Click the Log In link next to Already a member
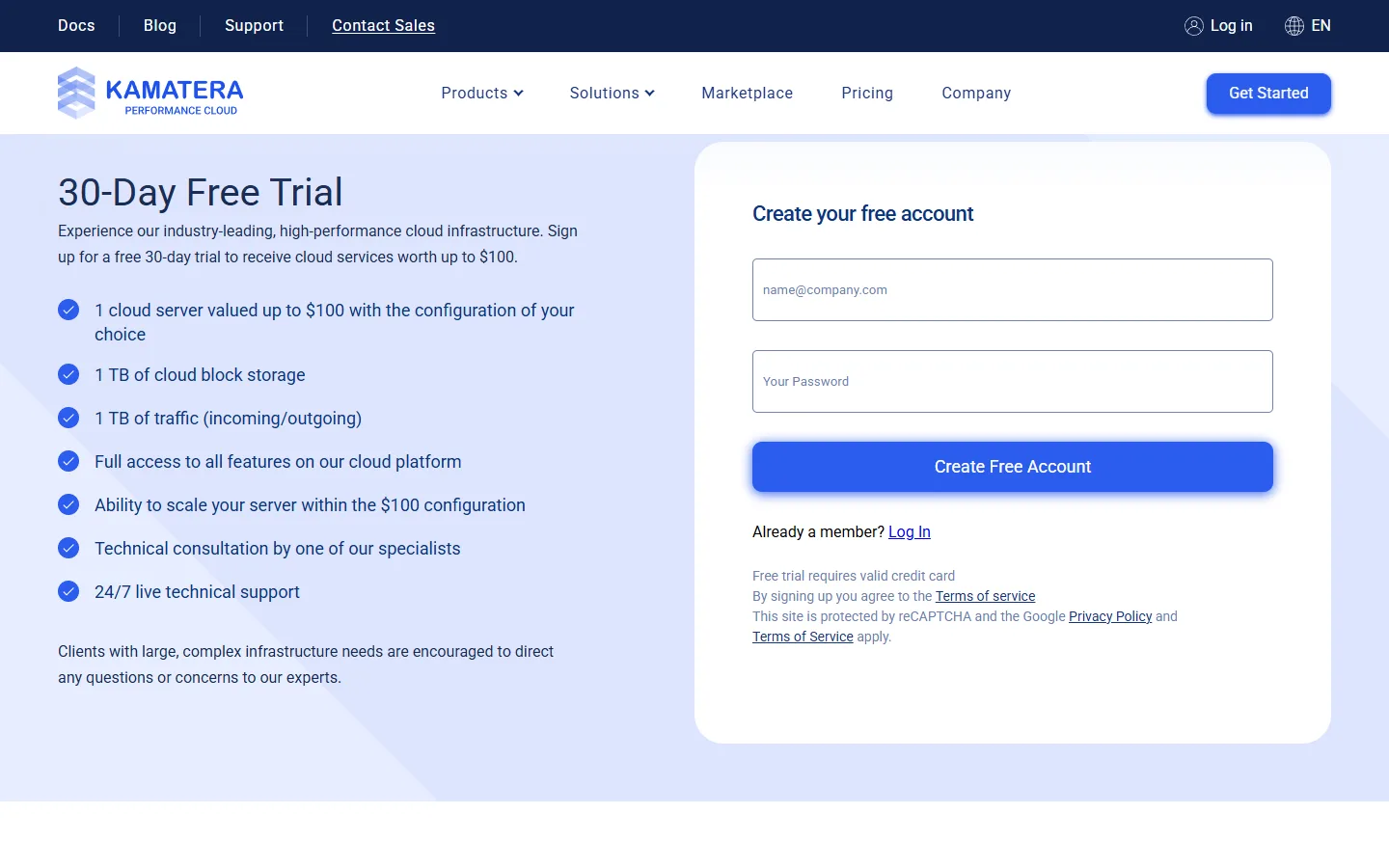Screen dimensions: 1389x868 pyautogui.click(x=910, y=531)
